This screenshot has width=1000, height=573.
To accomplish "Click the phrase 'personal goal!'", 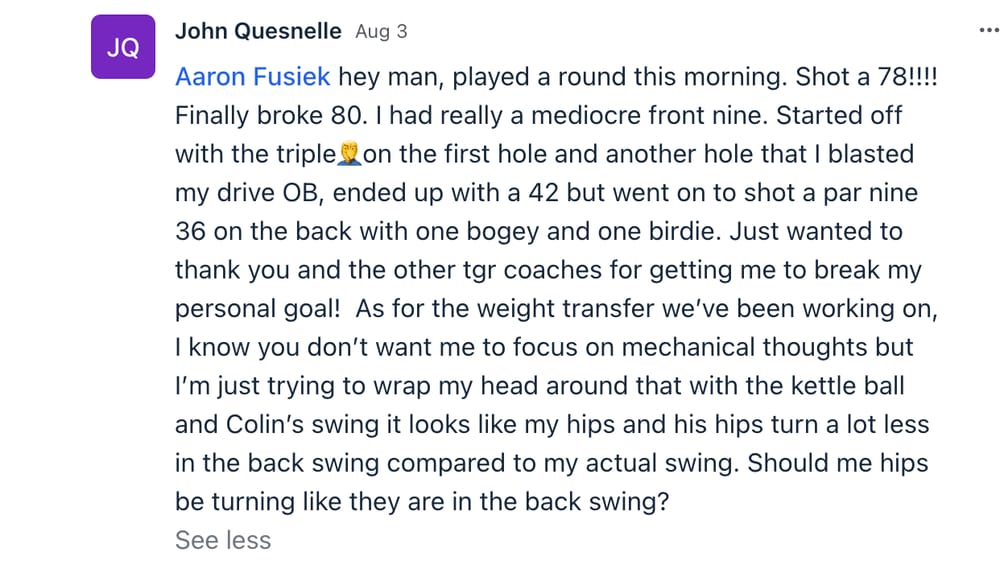I will pyautogui.click(x=258, y=309).
